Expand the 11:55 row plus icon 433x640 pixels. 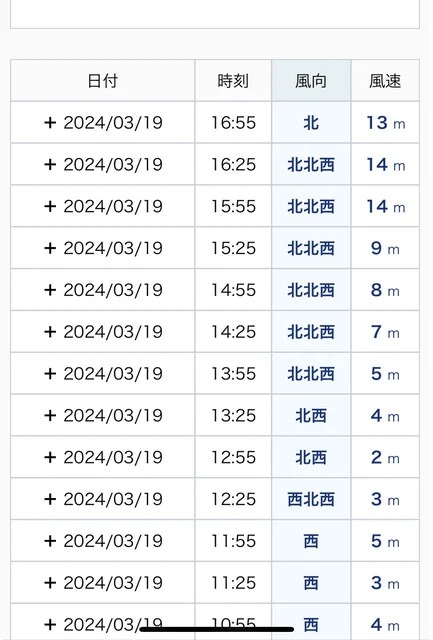click(50, 541)
